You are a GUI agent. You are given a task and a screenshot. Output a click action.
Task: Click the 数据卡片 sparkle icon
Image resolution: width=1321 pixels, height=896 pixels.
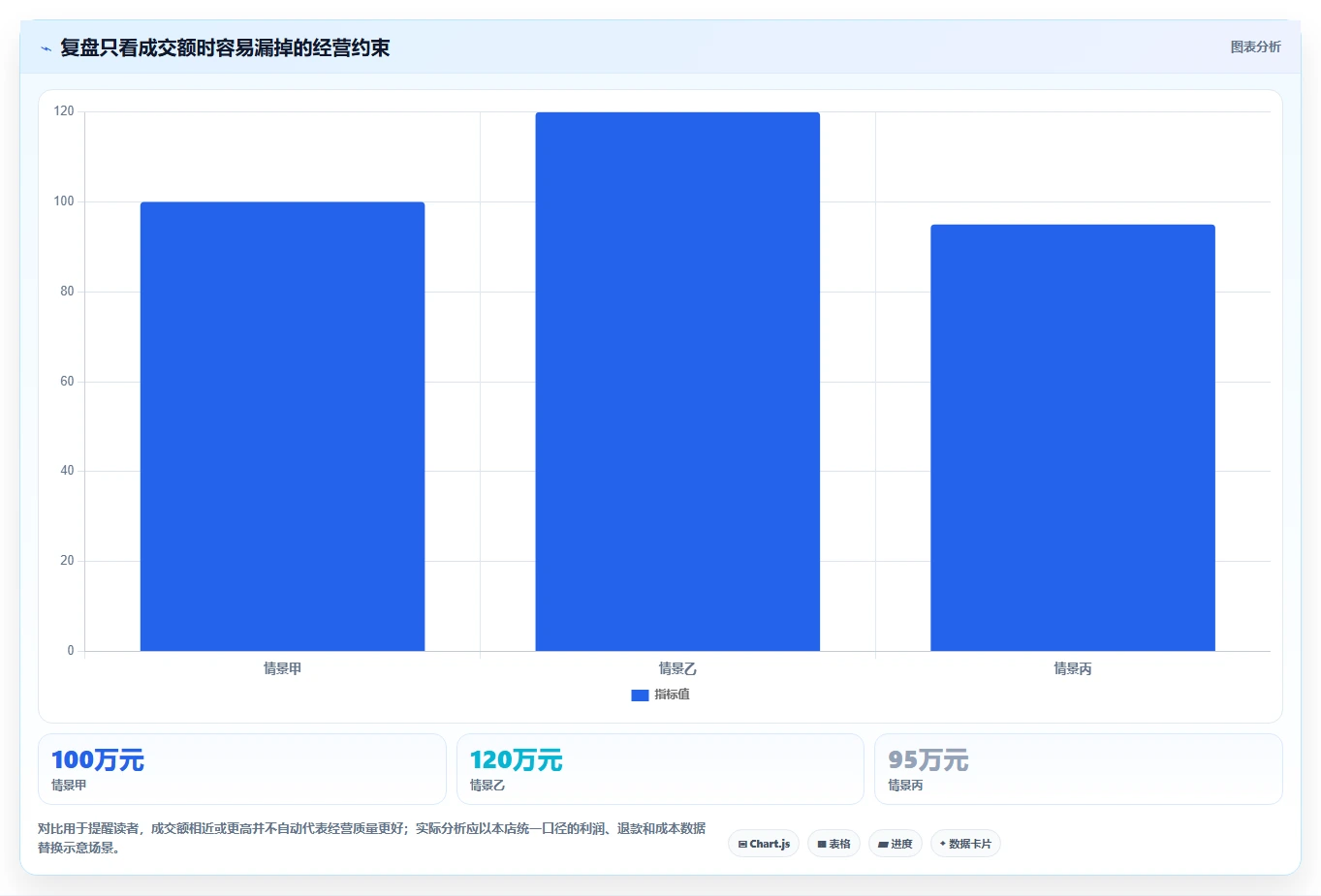[x=942, y=844]
